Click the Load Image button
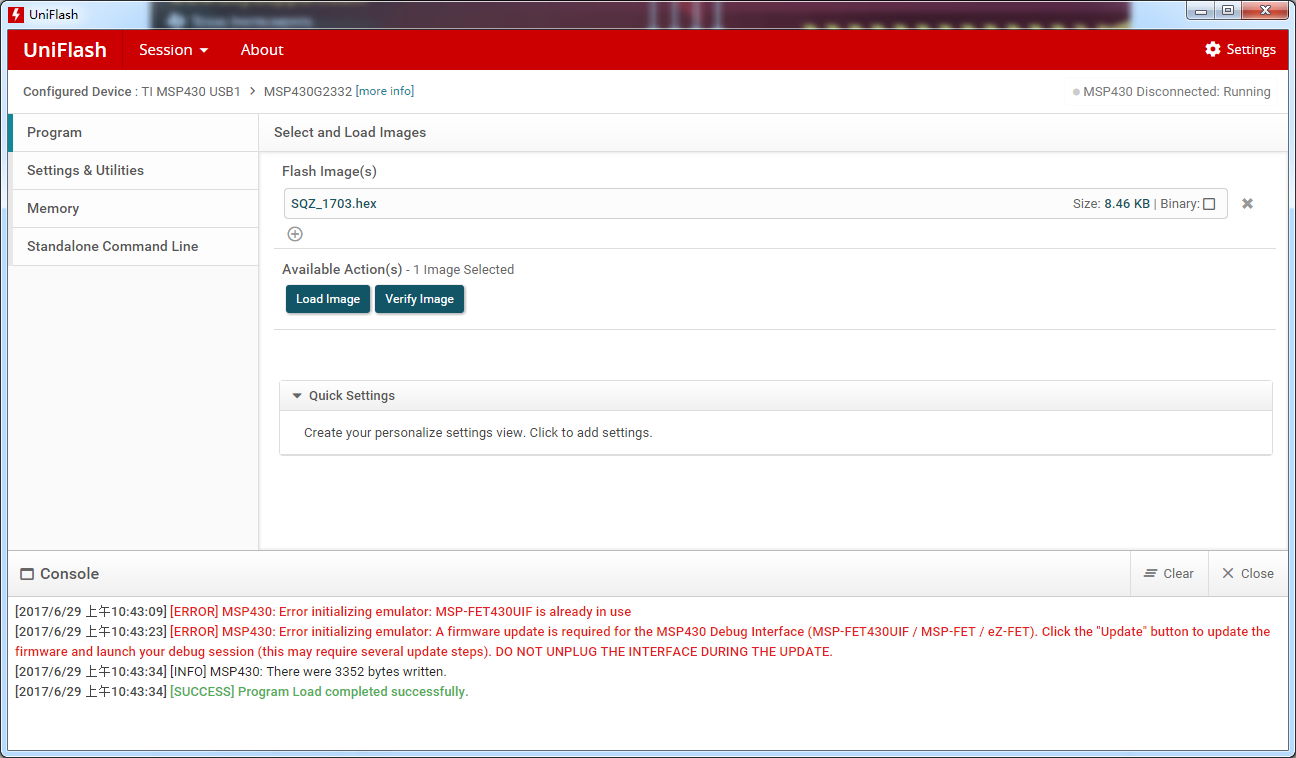1296x758 pixels. pos(328,299)
